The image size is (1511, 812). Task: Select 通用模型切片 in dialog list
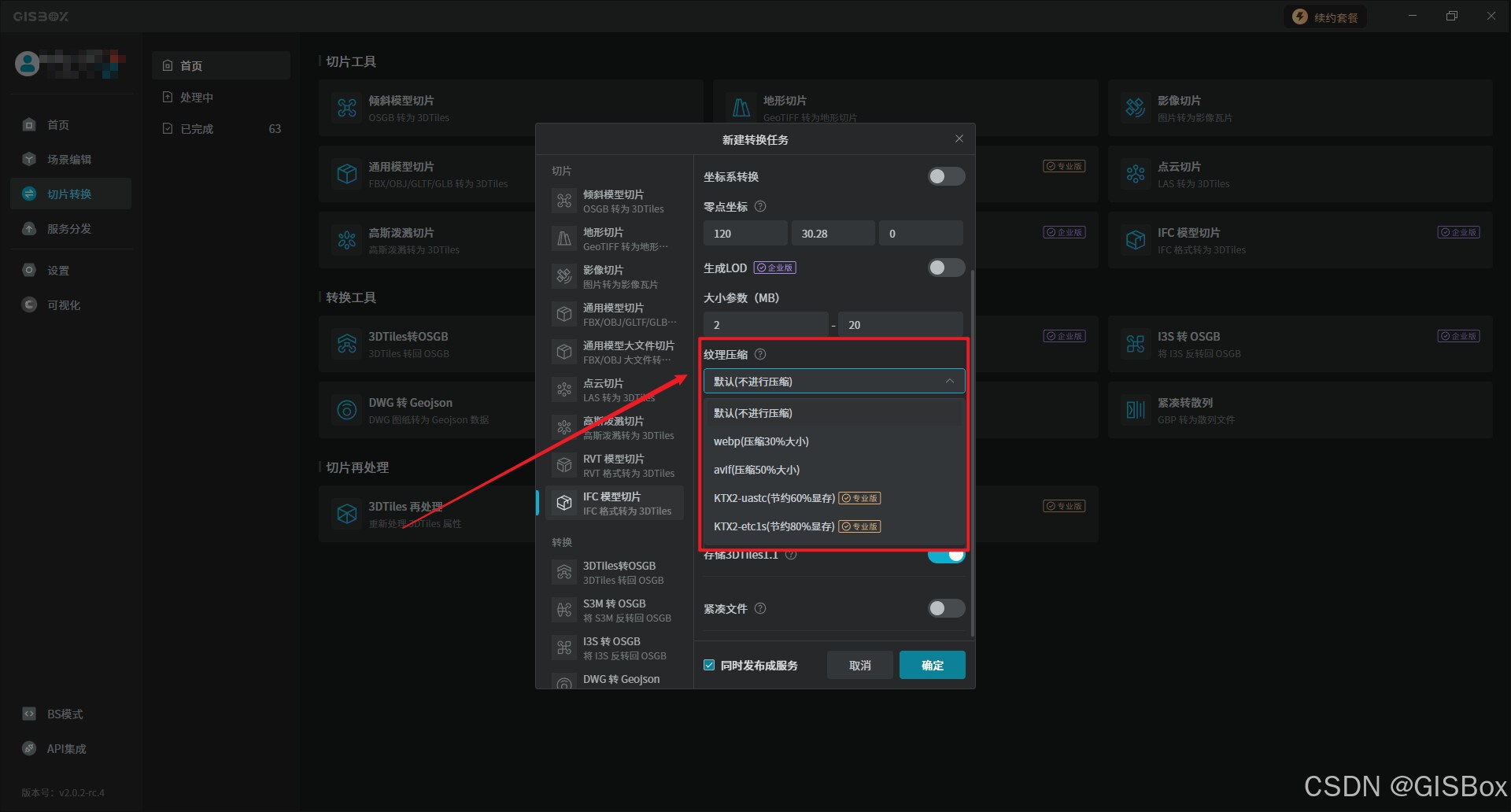pyautogui.click(x=615, y=315)
